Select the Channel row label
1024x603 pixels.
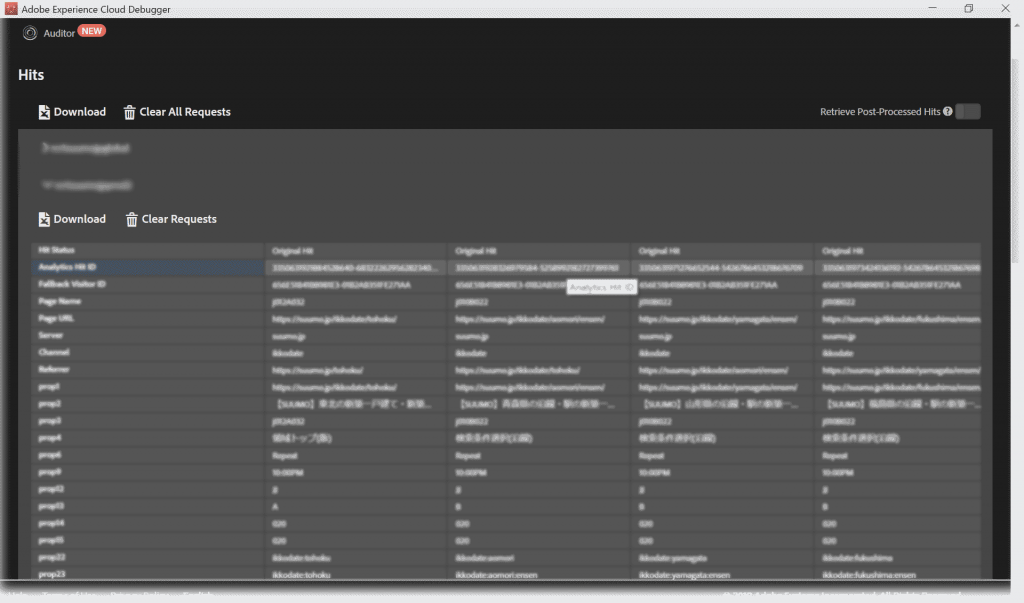coord(54,352)
